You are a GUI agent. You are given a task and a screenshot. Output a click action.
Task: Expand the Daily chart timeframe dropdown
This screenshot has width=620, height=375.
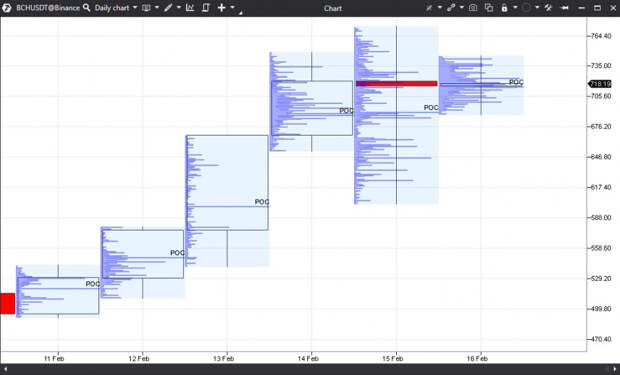[135, 8]
